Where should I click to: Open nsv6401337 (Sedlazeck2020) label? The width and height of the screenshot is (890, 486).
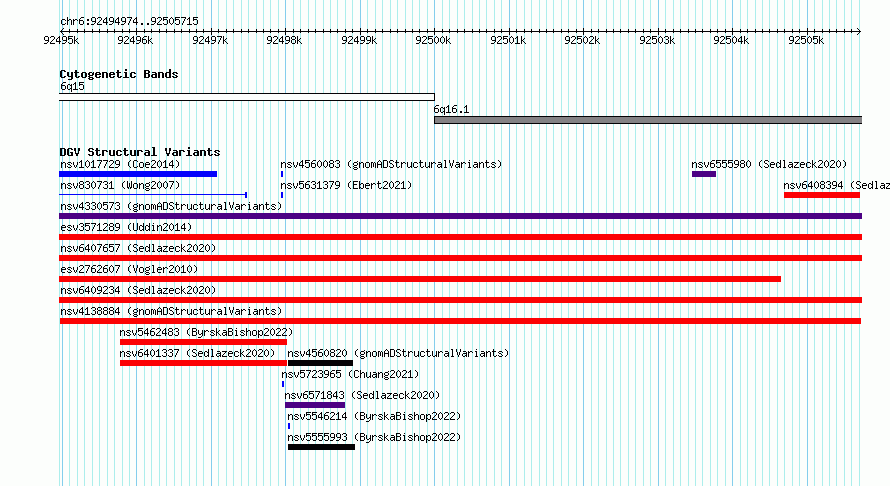197,353
